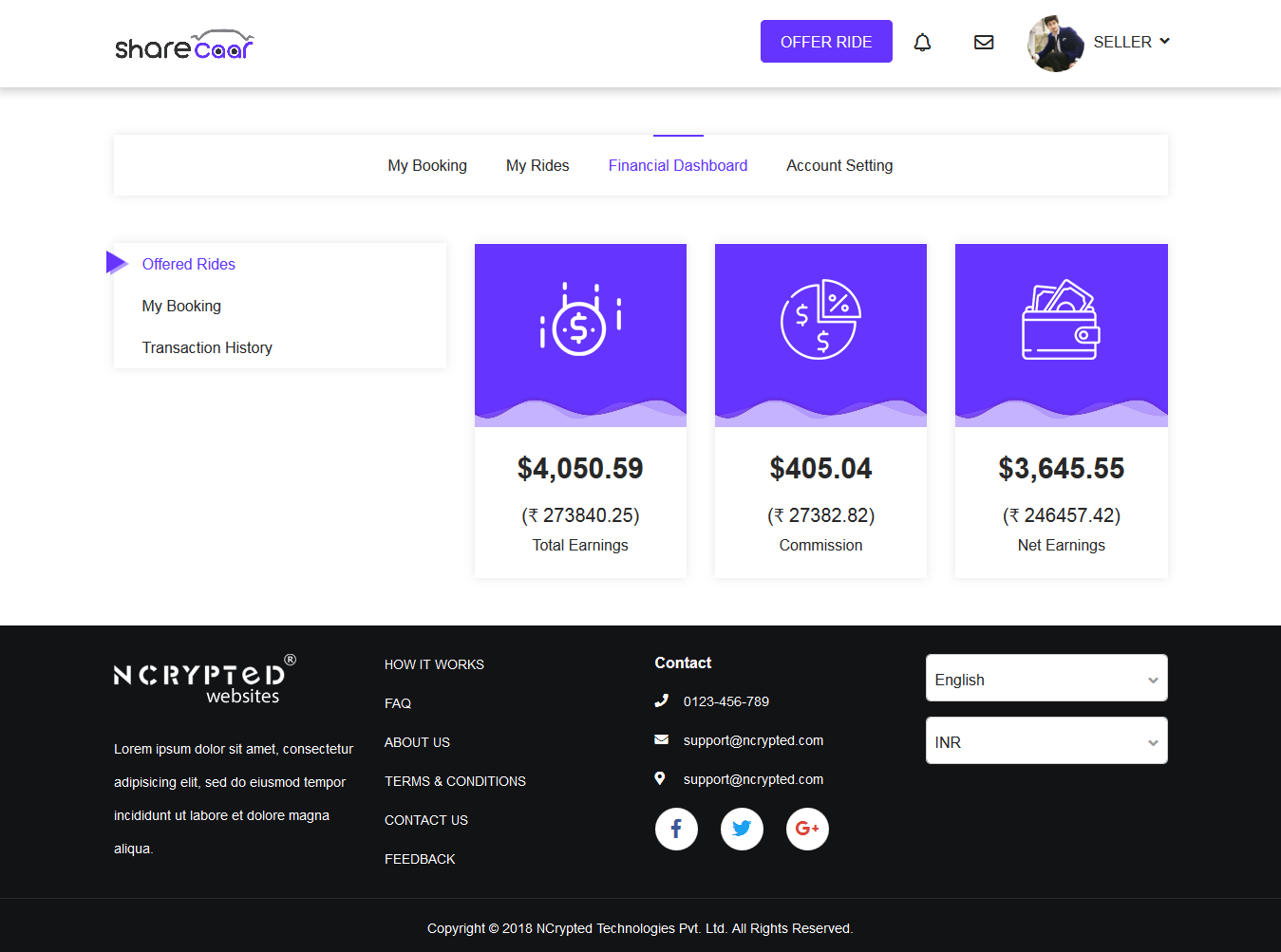Open the INR currency dropdown
This screenshot has width=1281, height=952.
1046,740
